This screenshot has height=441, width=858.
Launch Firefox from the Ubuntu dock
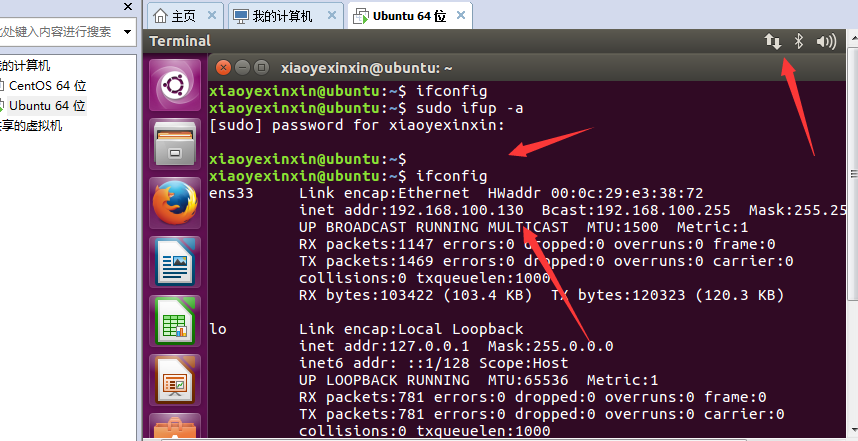tap(175, 203)
